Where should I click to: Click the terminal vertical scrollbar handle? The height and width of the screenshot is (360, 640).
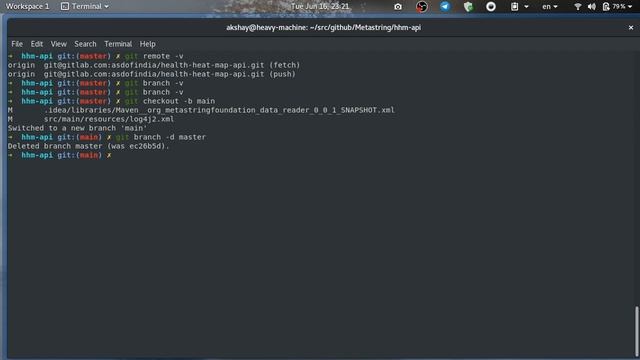[x=636, y=331]
